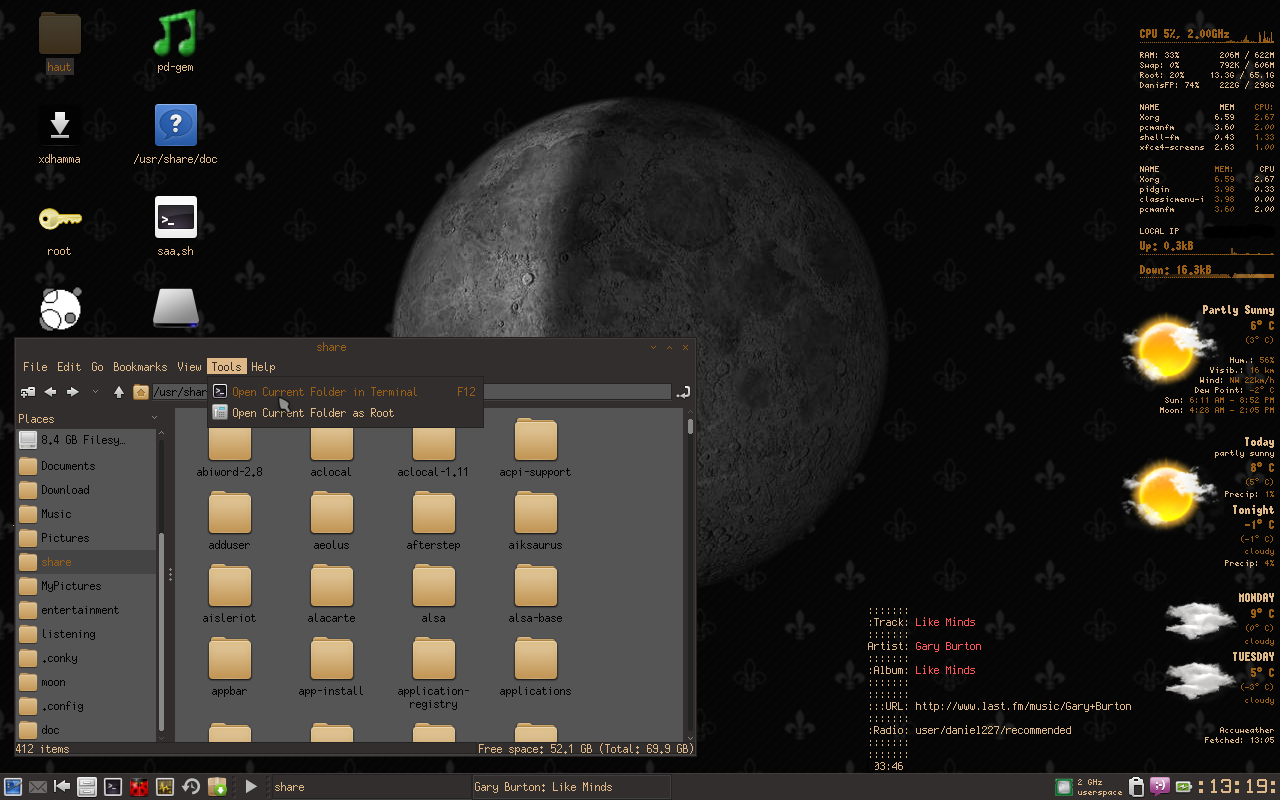Open the File menu in the share window
The image size is (1280, 800).
[35, 367]
